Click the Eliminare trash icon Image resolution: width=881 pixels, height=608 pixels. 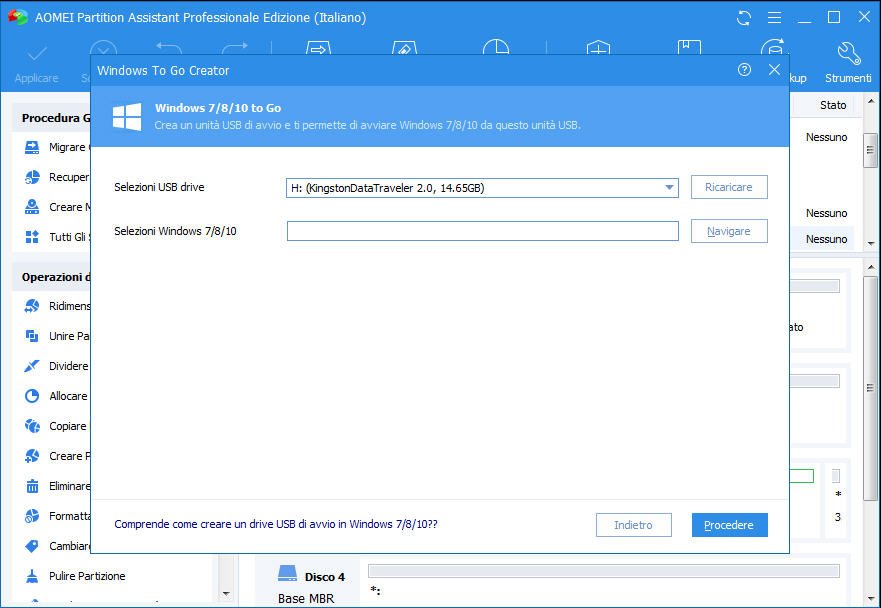point(33,486)
